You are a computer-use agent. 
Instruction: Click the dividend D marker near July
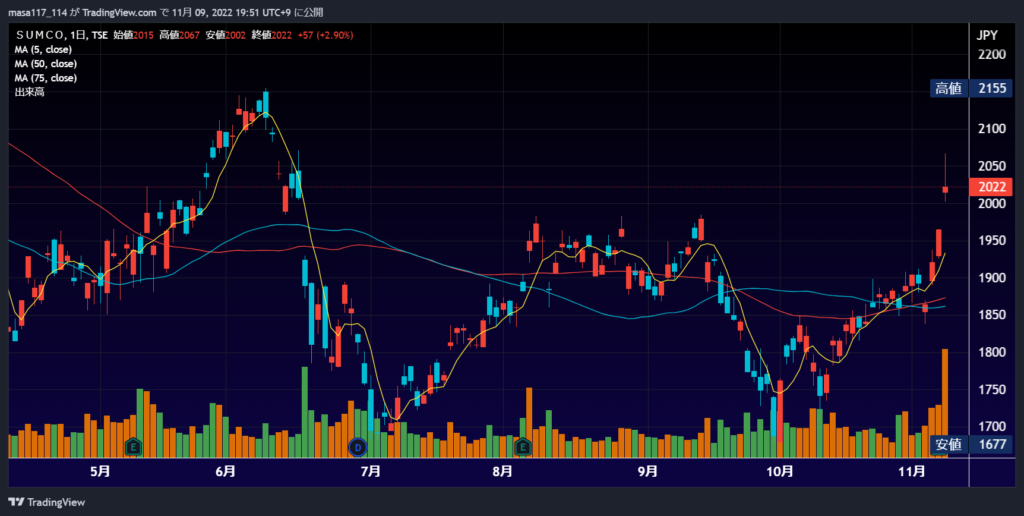(358, 447)
